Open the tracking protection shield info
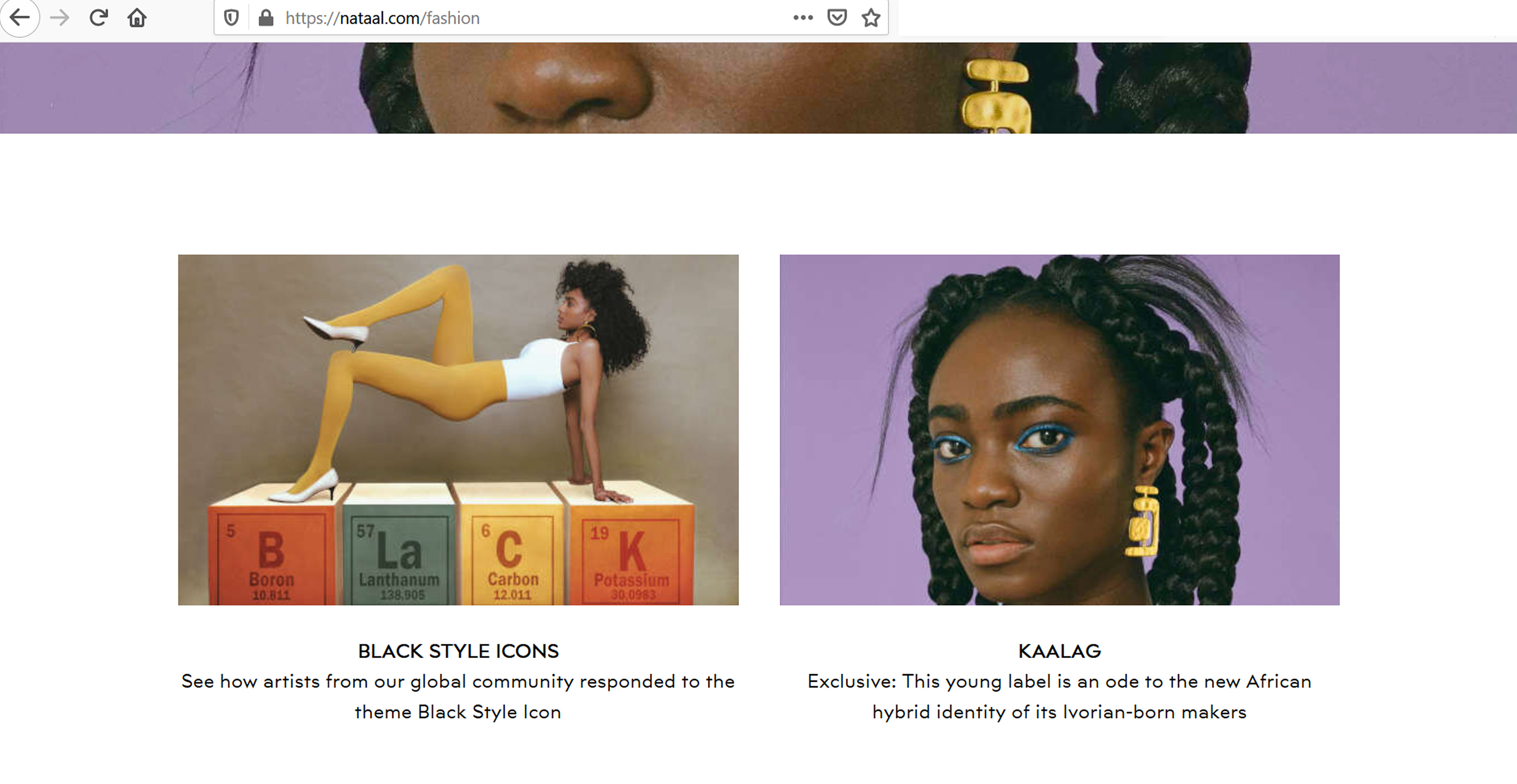Image resolution: width=1517 pixels, height=784 pixels. tap(232, 18)
